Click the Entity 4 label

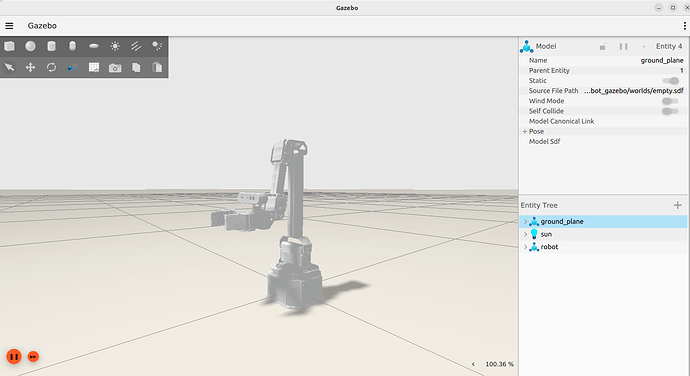(669, 46)
